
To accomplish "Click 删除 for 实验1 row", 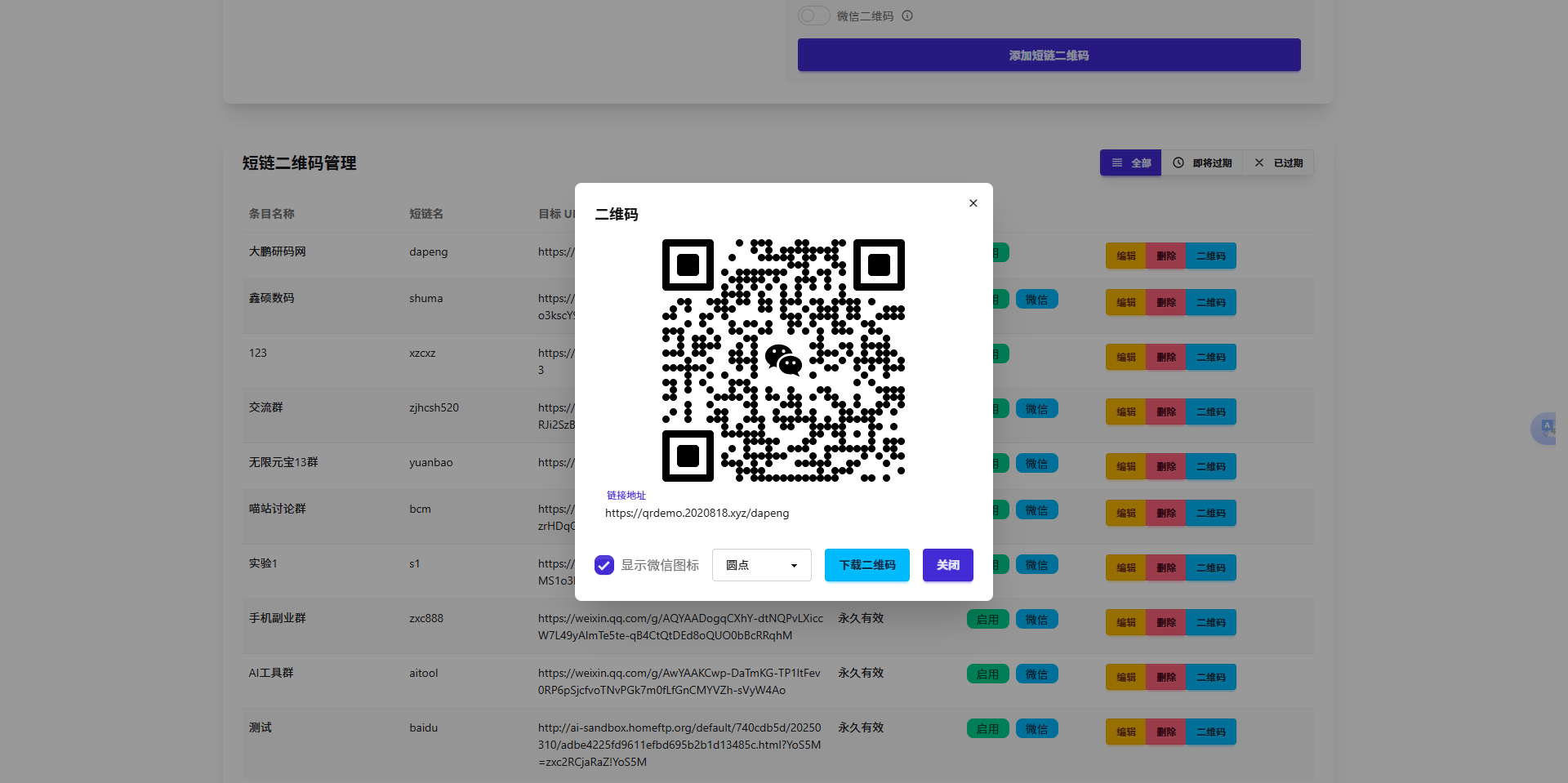I will coord(1165,567).
